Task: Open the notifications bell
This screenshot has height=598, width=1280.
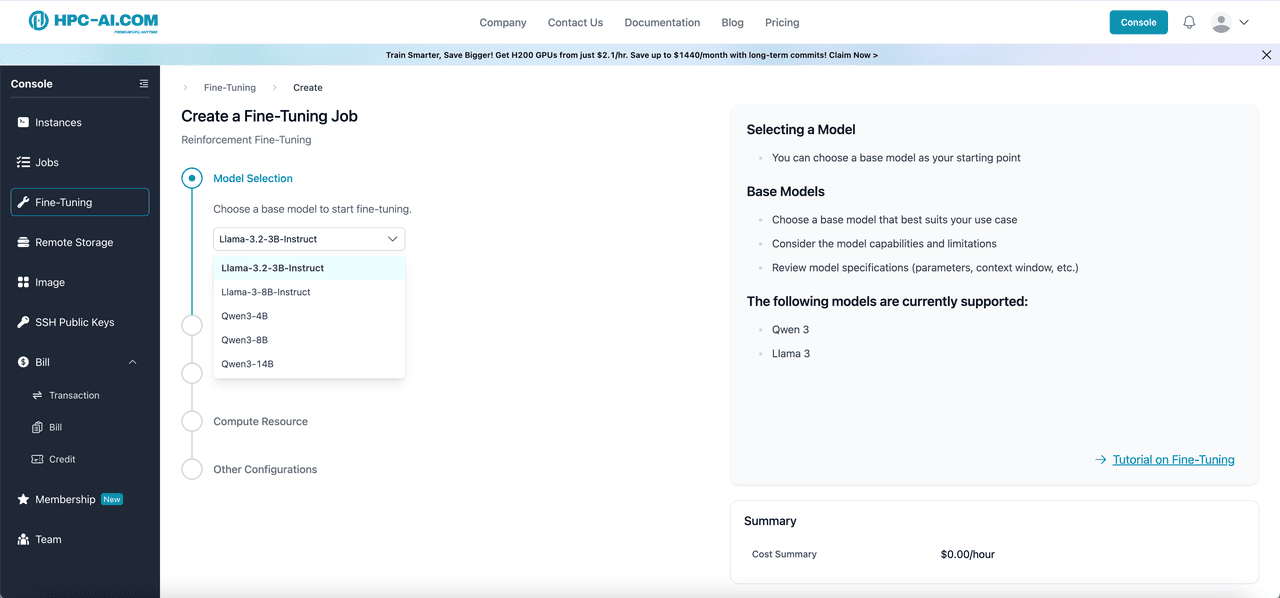Action: point(1189,22)
